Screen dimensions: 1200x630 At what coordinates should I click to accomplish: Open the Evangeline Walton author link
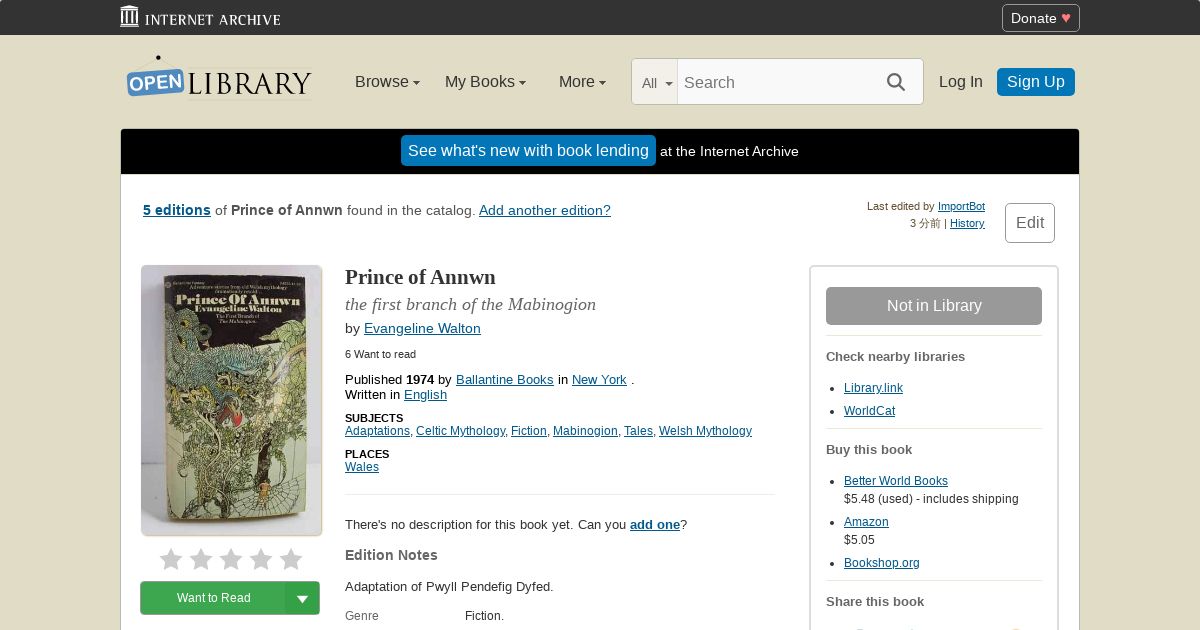pos(422,328)
